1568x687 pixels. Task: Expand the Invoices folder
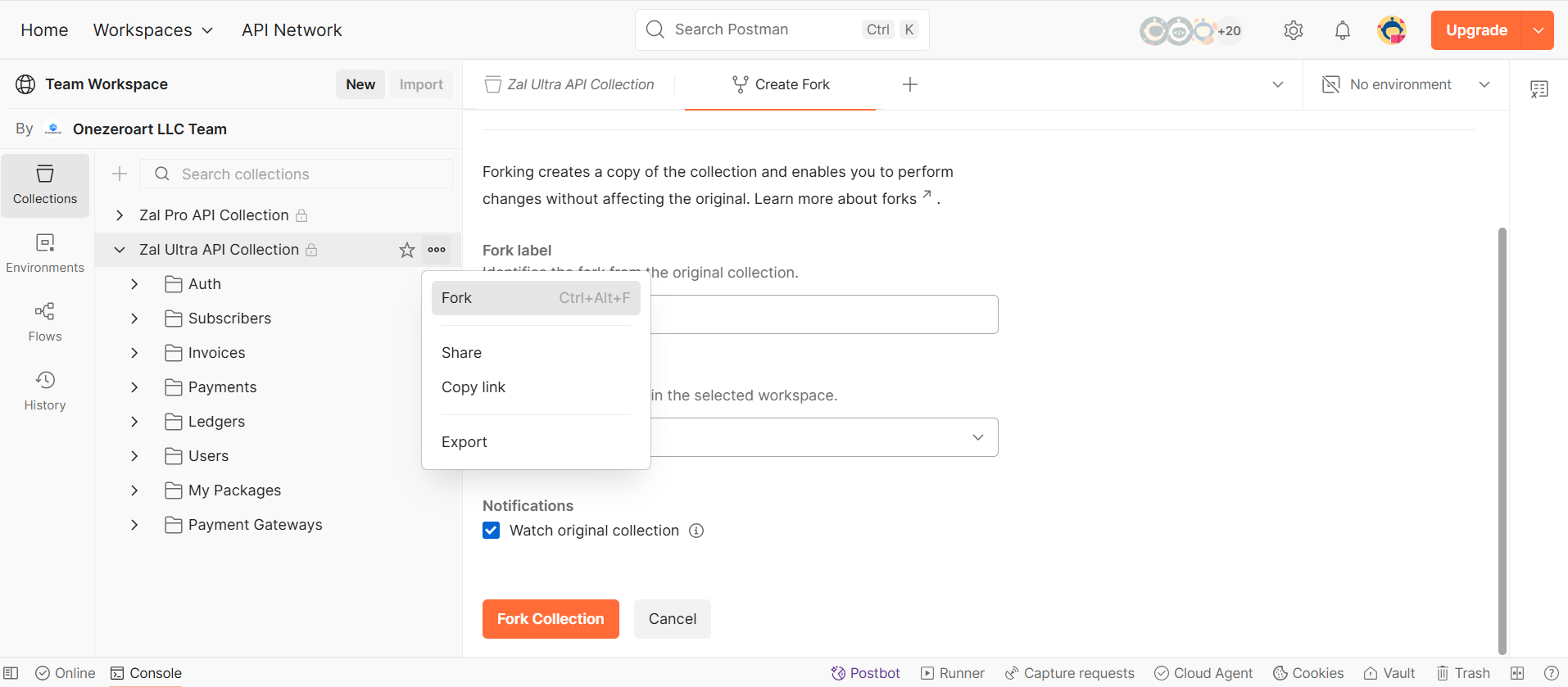pyautogui.click(x=134, y=353)
